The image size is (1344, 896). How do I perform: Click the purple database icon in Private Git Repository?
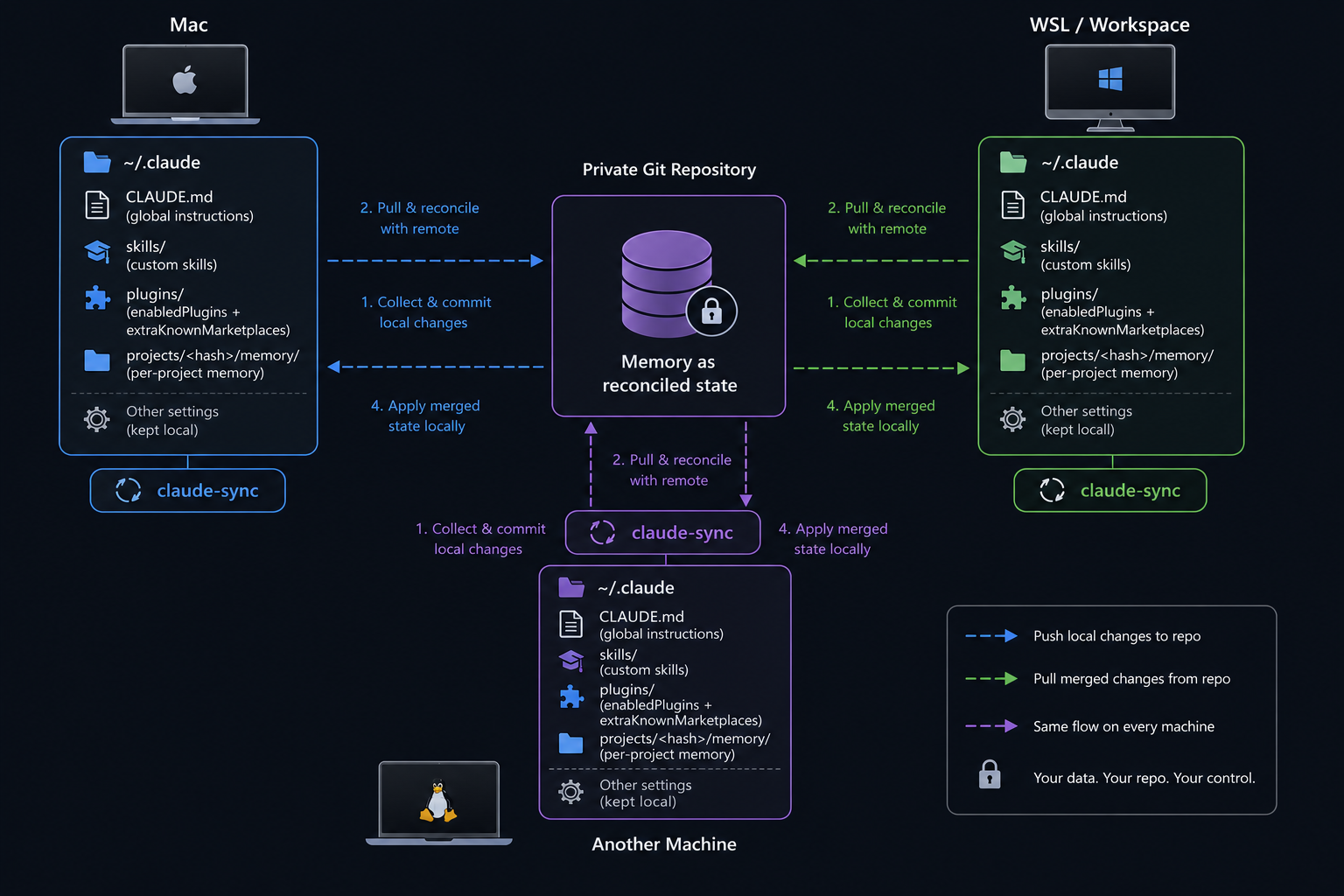[x=667, y=283]
